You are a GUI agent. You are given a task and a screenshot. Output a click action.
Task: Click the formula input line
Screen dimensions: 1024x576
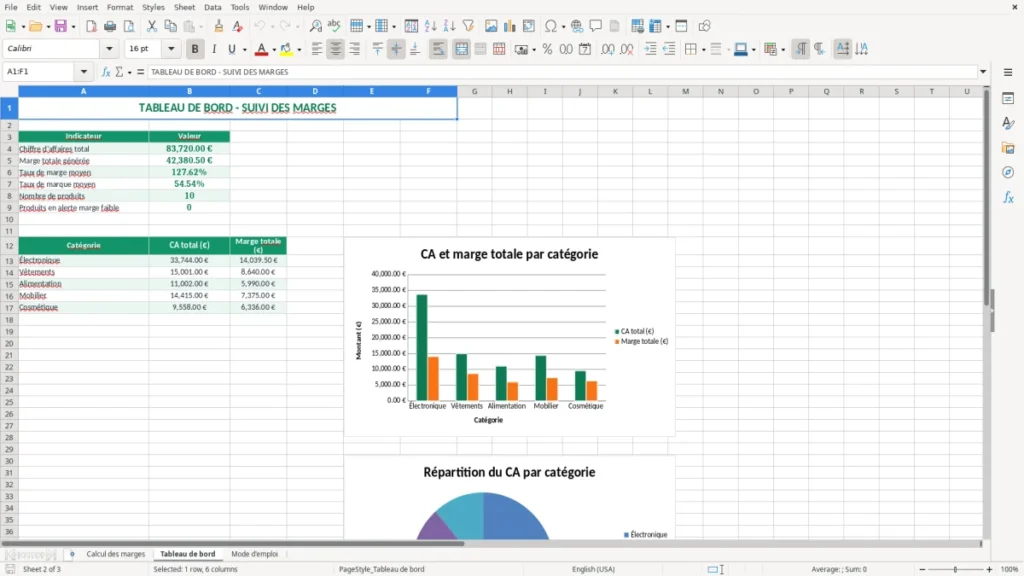(x=562, y=72)
